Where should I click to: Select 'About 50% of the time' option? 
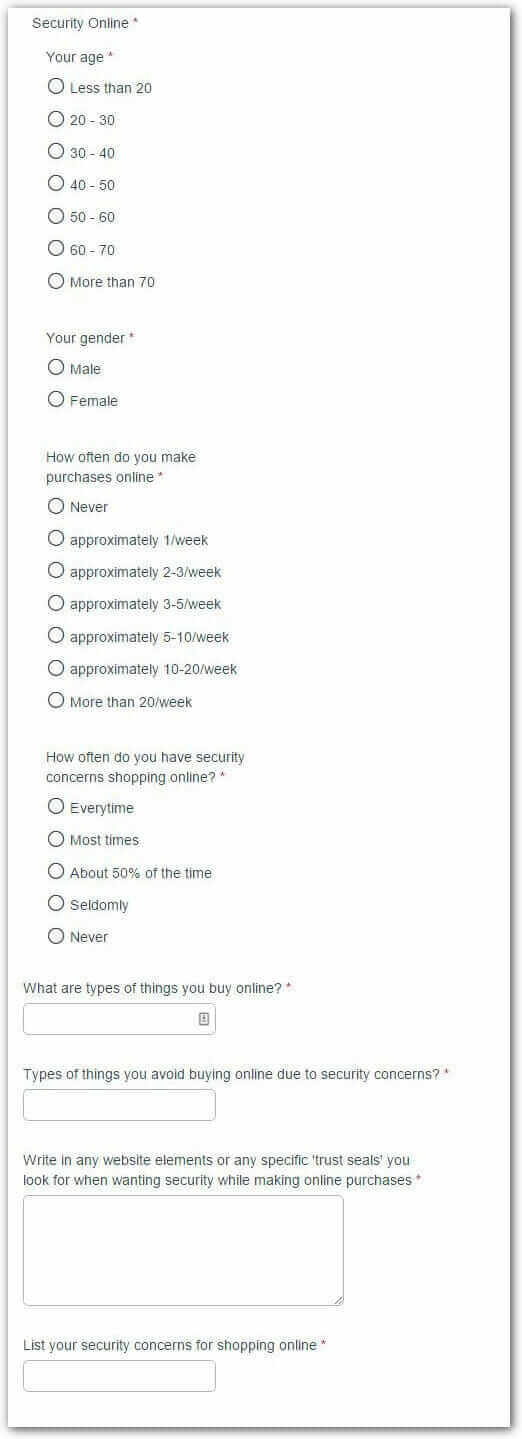point(56,872)
